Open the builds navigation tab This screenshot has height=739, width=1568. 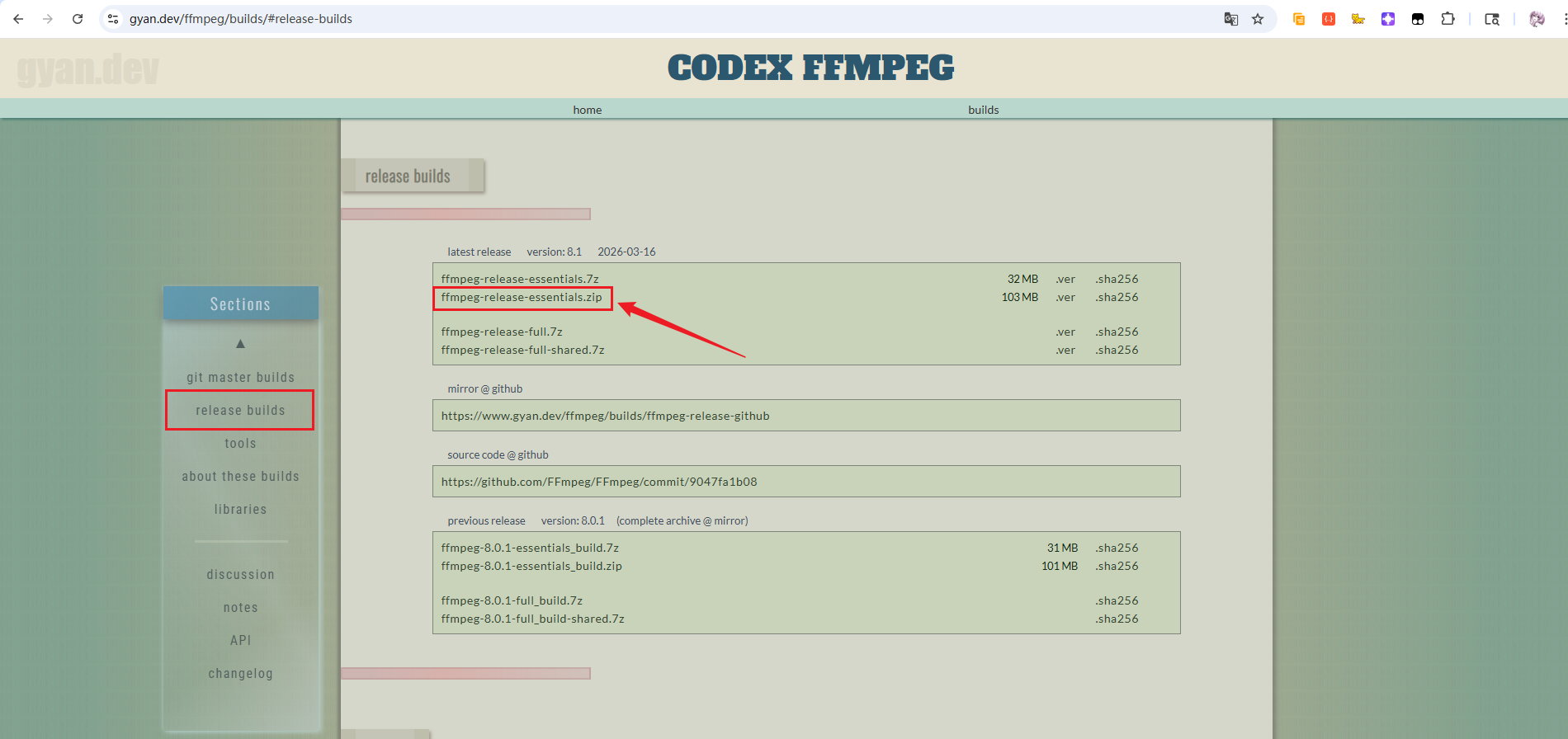983,110
